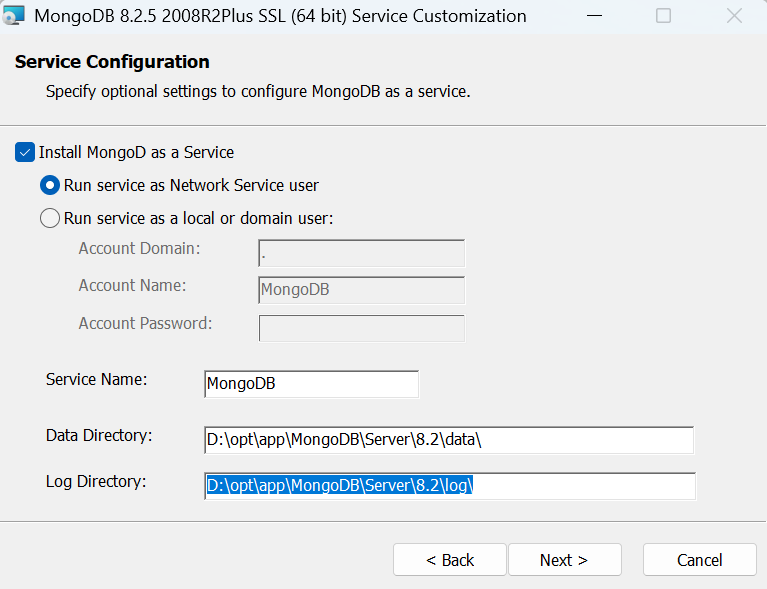Click the Account Domain label
This screenshot has width=767, height=589.
140,249
